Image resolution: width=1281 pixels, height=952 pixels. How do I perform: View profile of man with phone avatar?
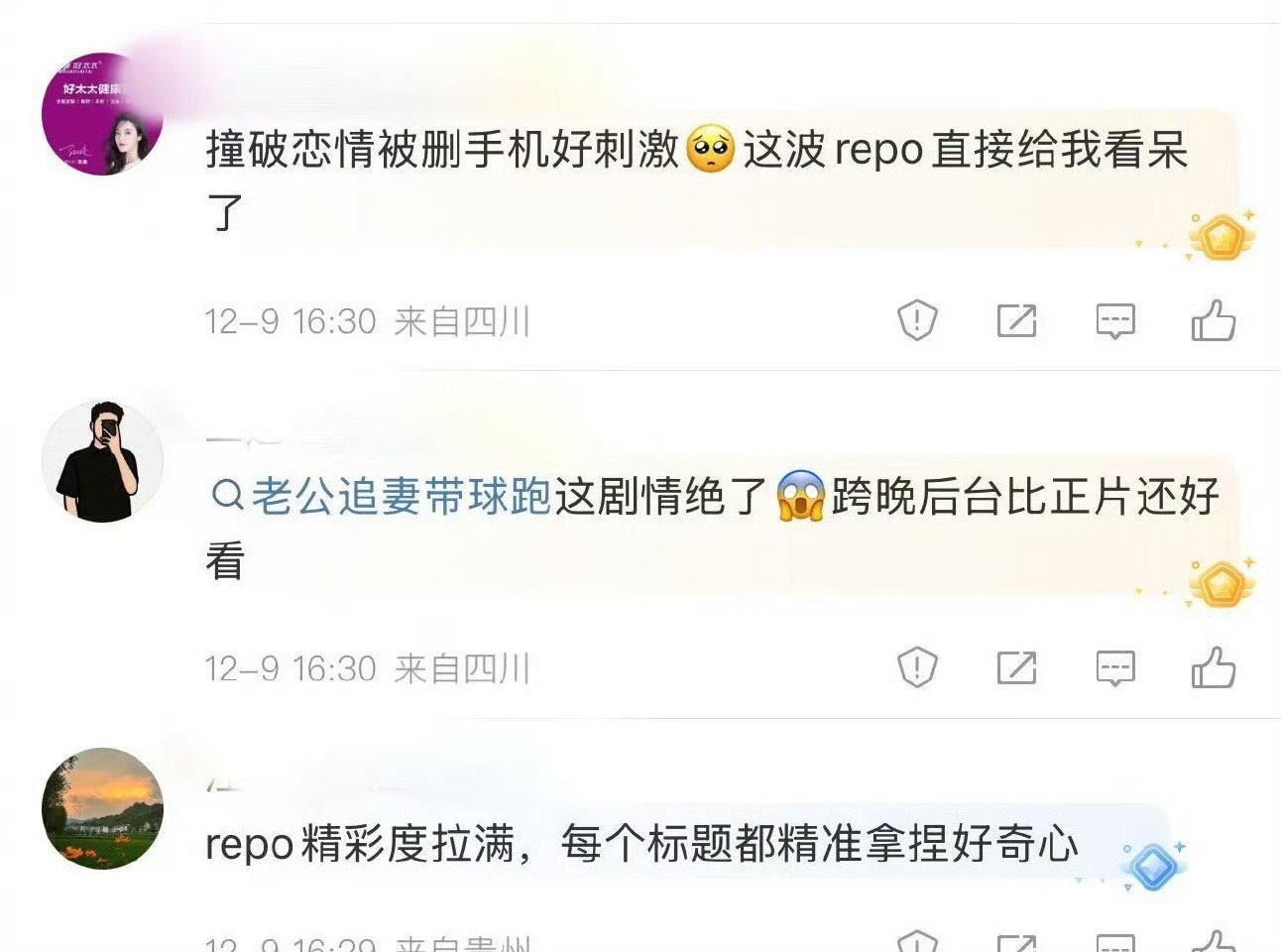coord(102,461)
